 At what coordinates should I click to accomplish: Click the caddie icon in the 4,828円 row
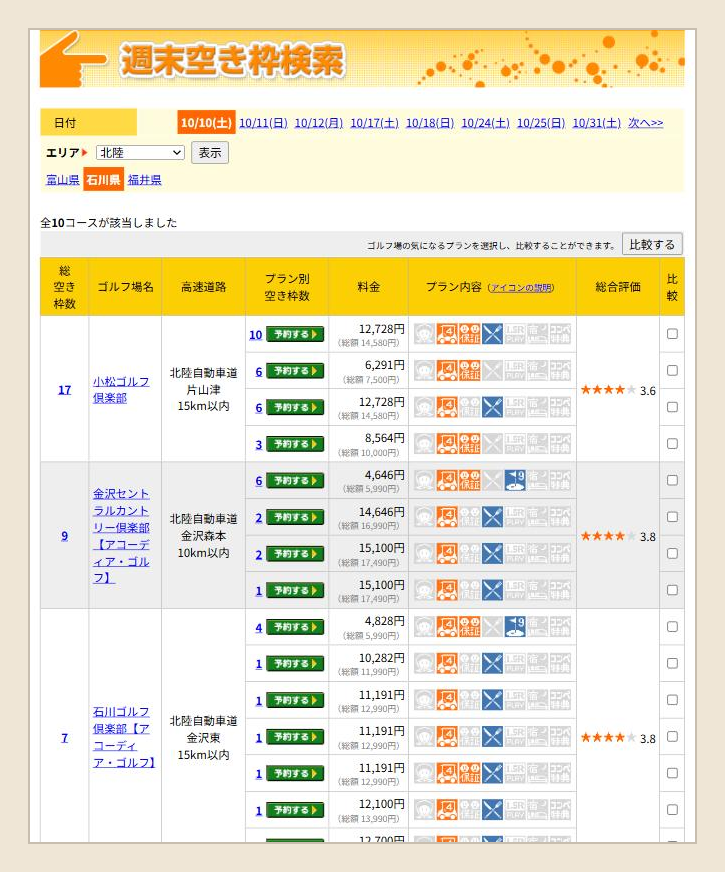(x=424, y=627)
